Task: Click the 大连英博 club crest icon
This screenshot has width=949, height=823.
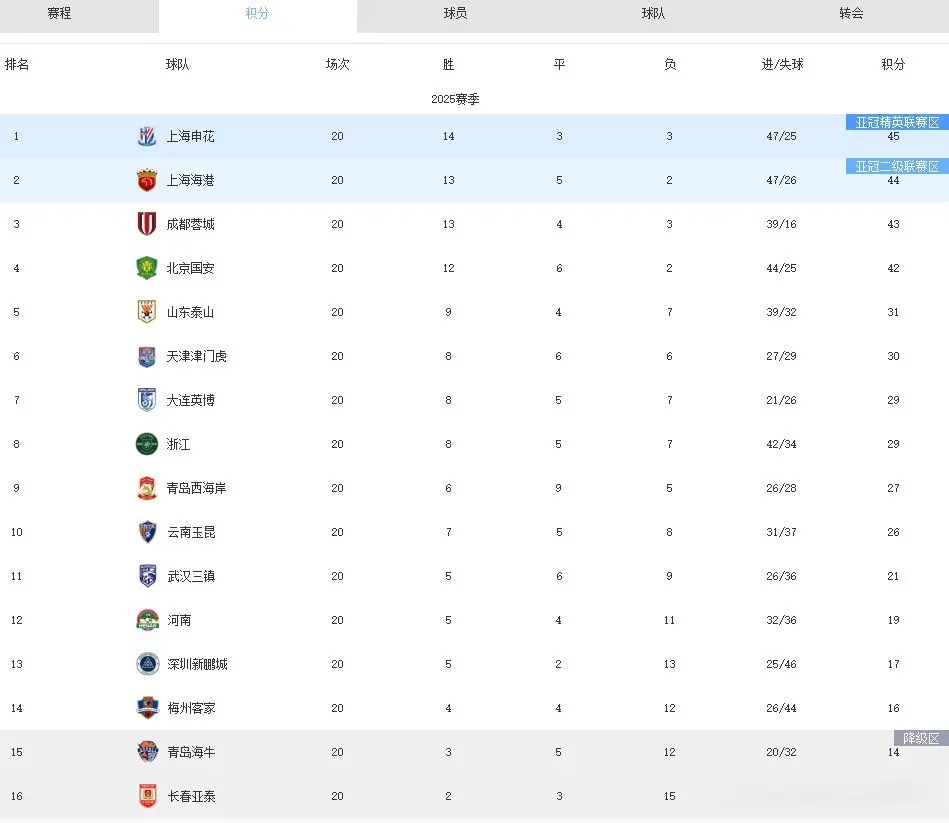Action: tap(147, 401)
